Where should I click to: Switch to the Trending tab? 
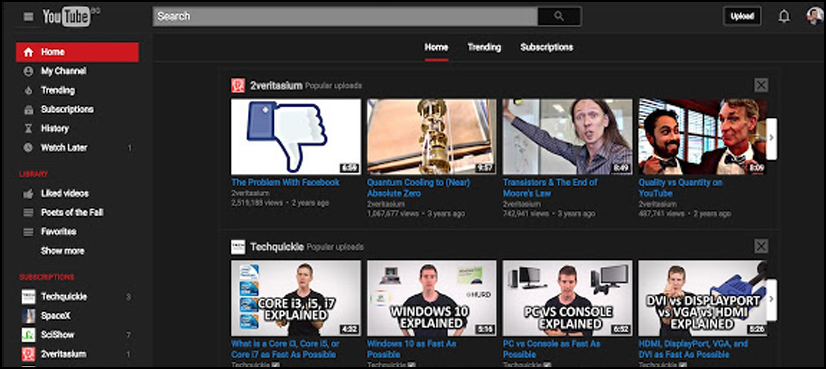click(x=484, y=47)
